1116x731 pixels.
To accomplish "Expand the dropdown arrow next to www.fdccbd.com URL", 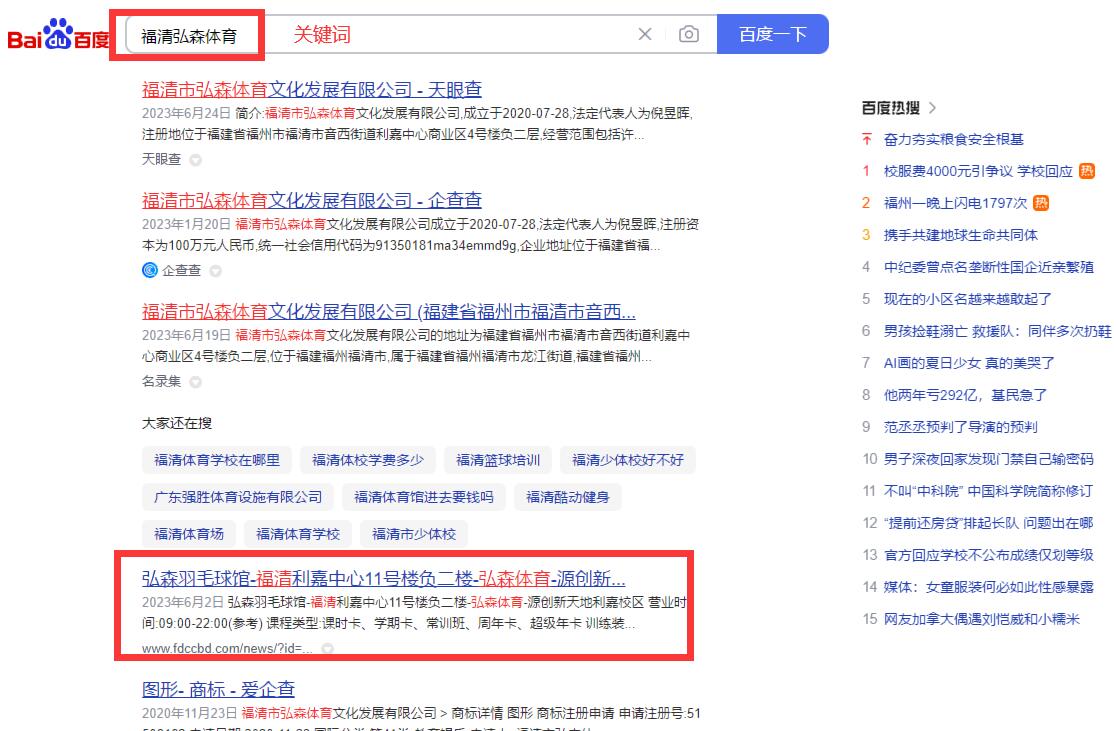I will [x=327, y=648].
